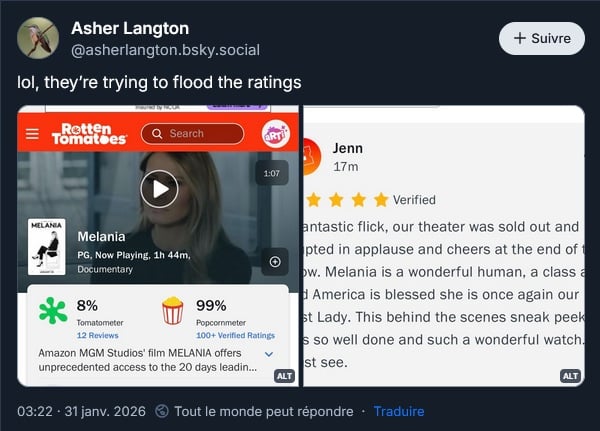Image resolution: width=600 pixels, height=431 pixels.
Task: Open the Rotten Tomatoes hamburger menu
Action: [x=32, y=134]
